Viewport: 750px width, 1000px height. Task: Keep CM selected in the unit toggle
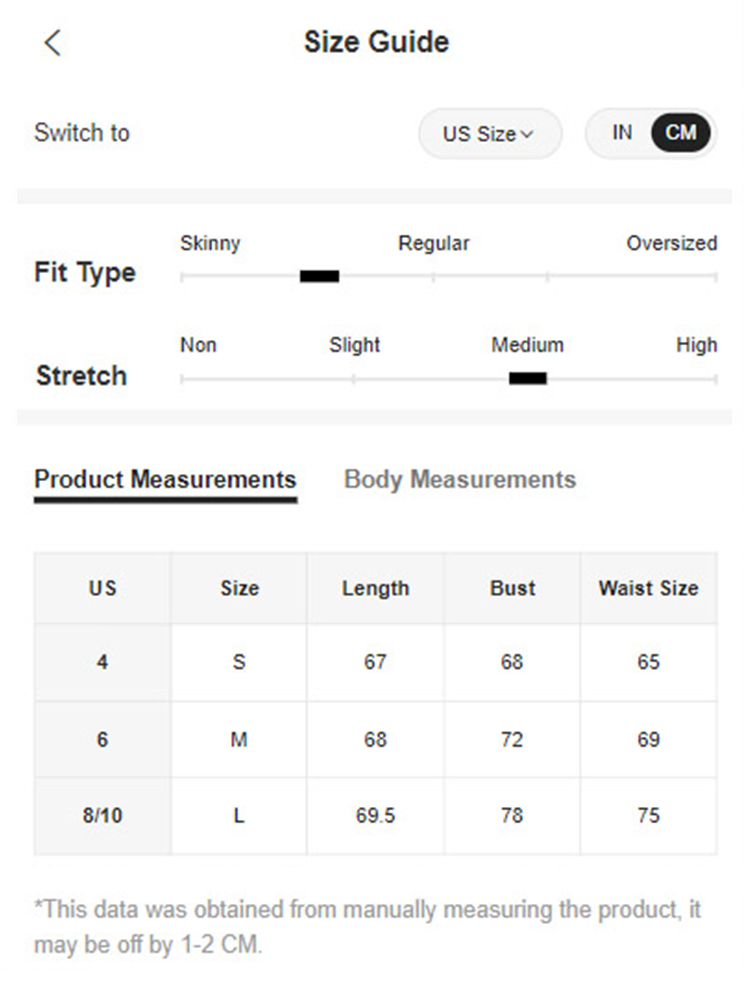681,131
